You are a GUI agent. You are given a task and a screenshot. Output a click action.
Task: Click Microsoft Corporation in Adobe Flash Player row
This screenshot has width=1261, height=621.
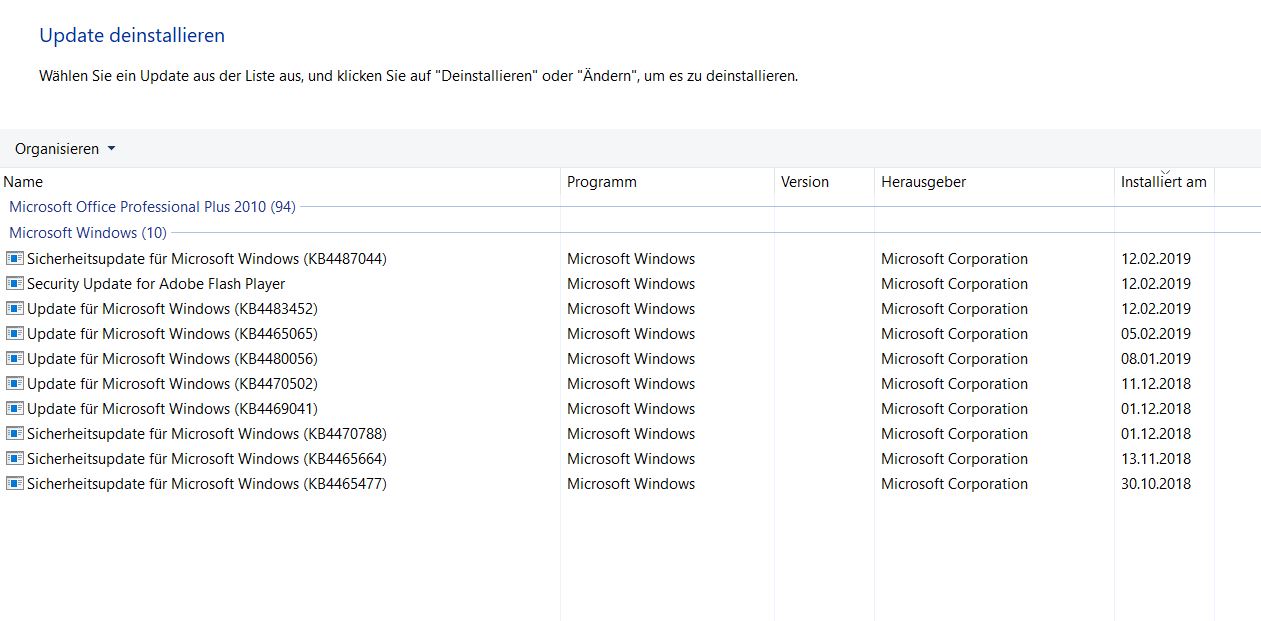[x=954, y=284]
